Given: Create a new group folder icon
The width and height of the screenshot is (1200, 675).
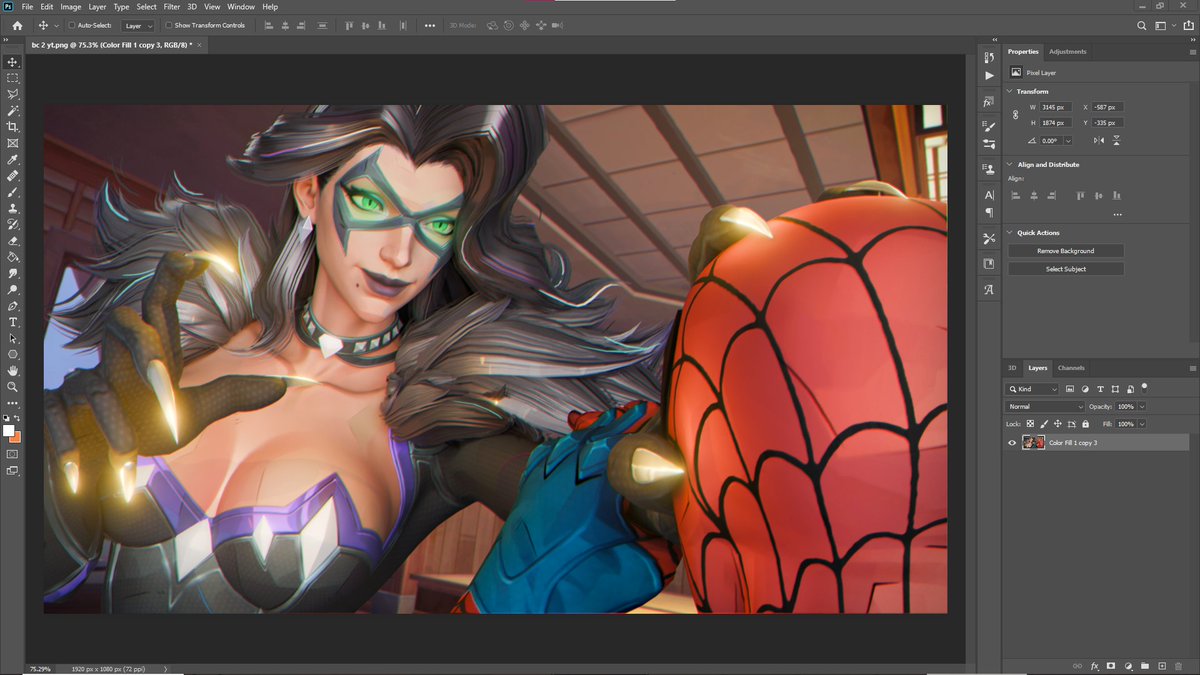Looking at the screenshot, I should [x=1145, y=665].
